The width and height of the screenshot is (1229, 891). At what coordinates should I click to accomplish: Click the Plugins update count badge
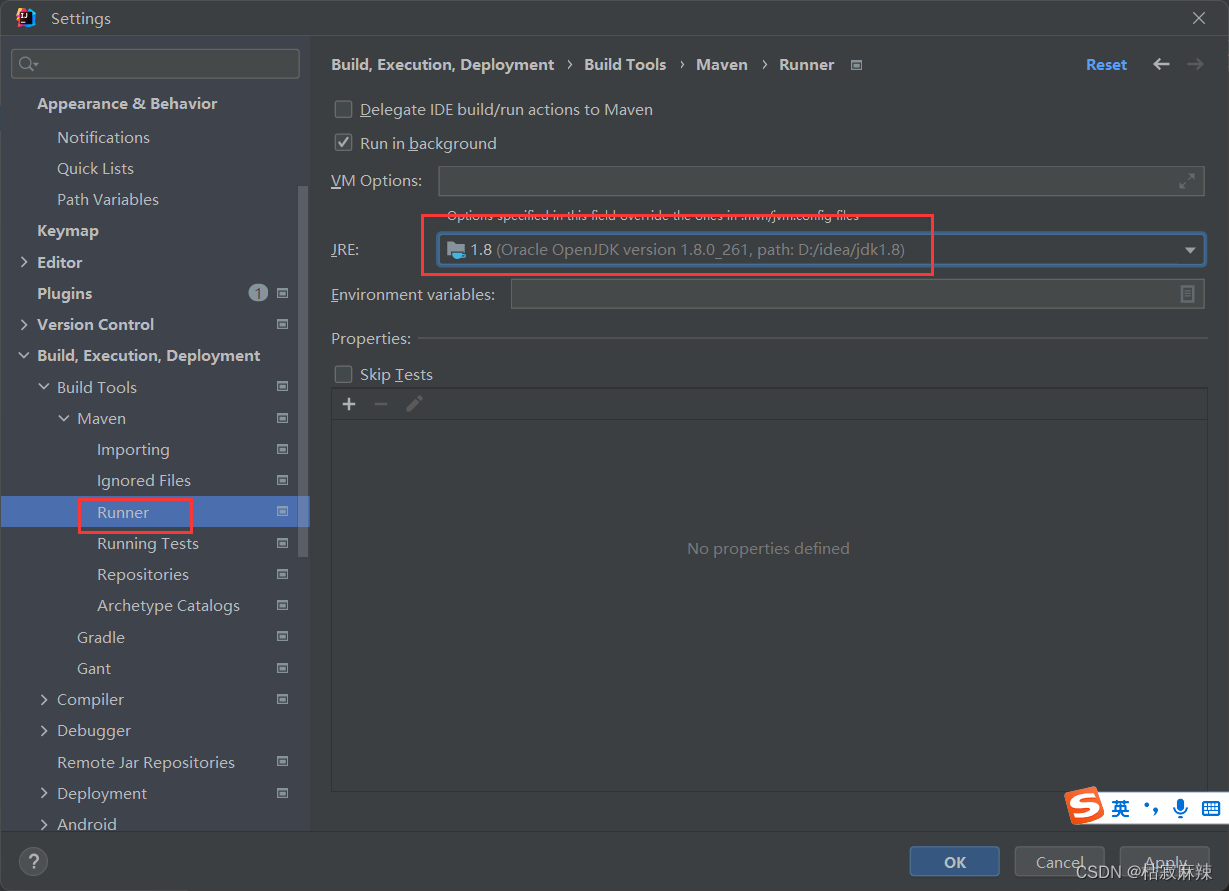coord(258,293)
